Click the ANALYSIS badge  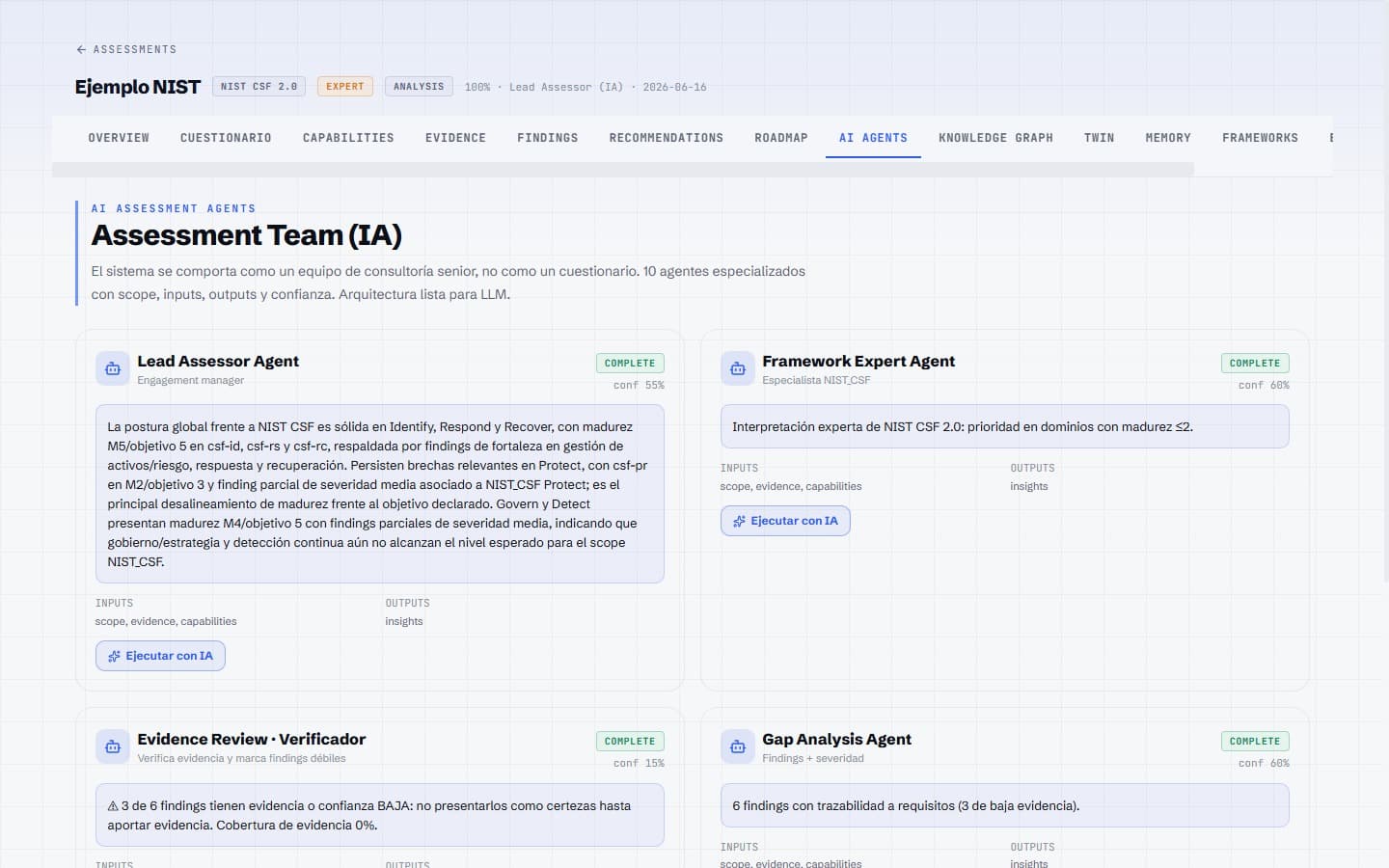[x=419, y=87]
